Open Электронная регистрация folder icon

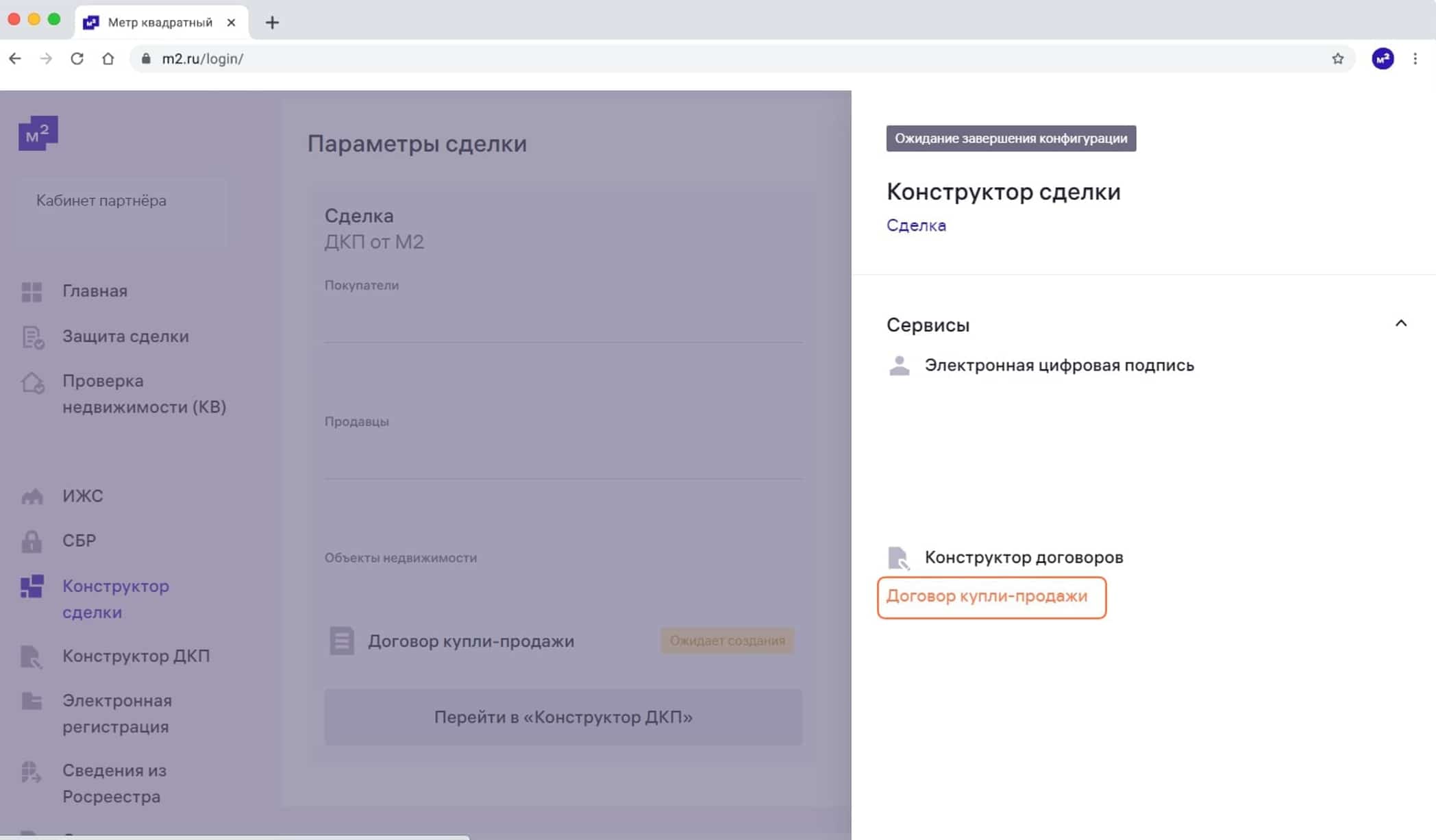32,701
